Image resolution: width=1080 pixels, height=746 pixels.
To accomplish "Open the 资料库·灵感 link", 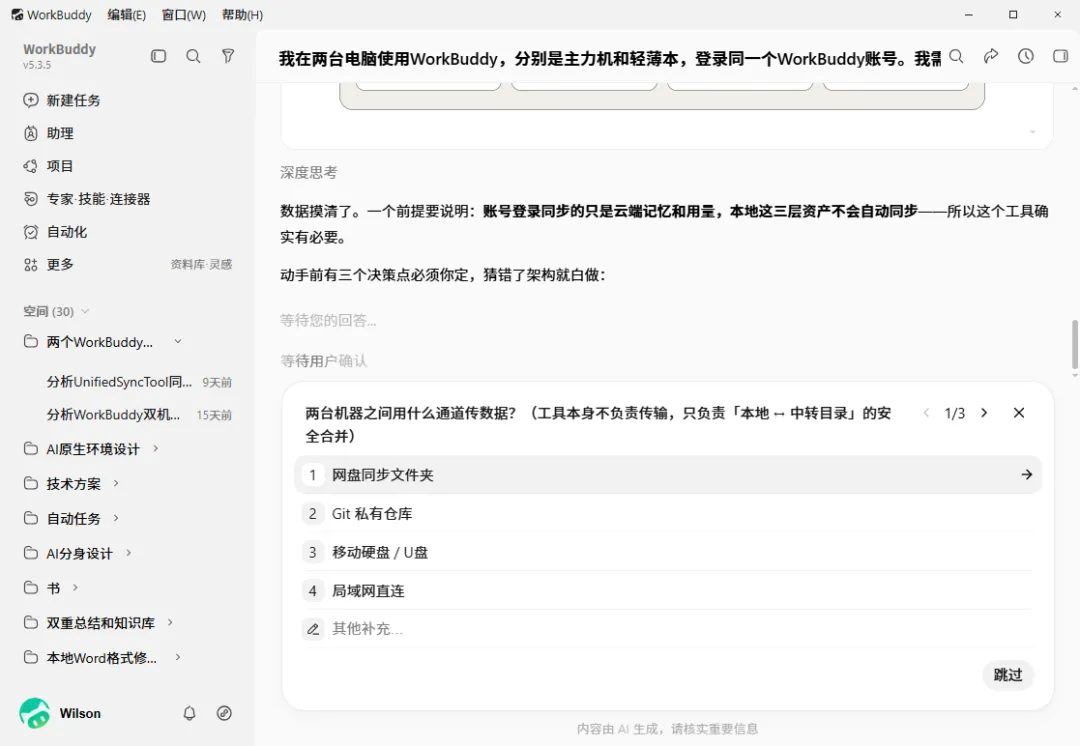I will coord(201,265).
